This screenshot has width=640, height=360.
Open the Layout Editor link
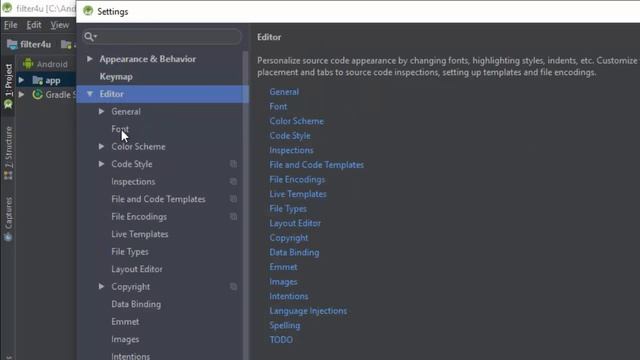click(x=295, y=223)
